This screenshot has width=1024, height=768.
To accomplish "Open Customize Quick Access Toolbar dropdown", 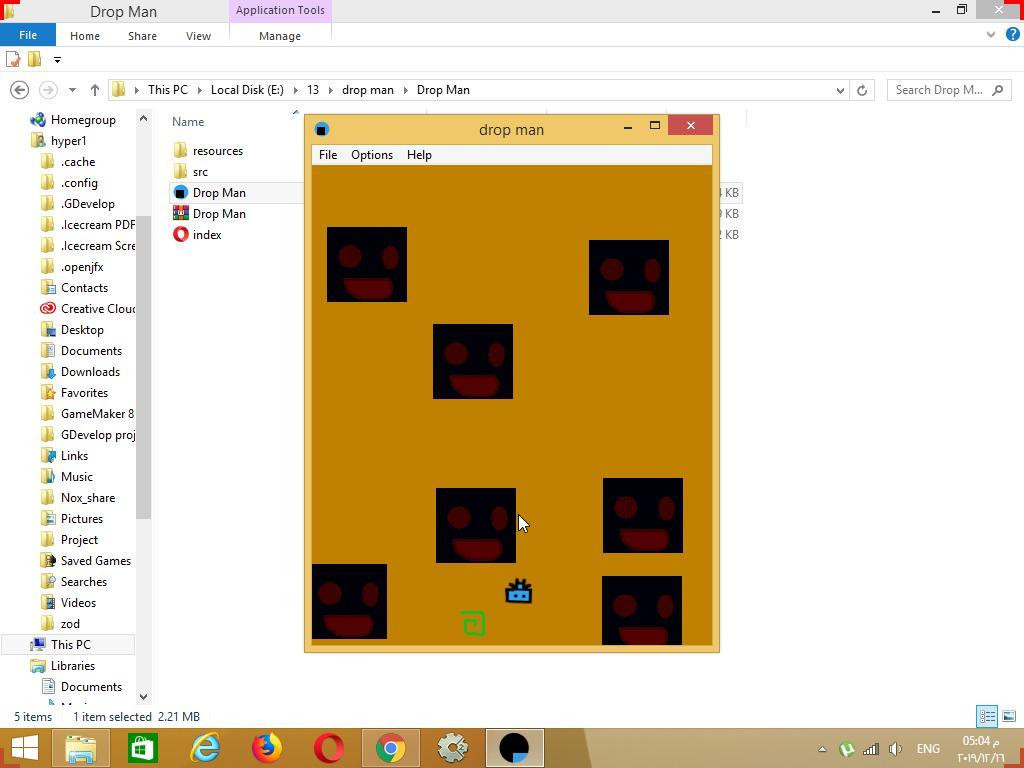I will [57, 60].
